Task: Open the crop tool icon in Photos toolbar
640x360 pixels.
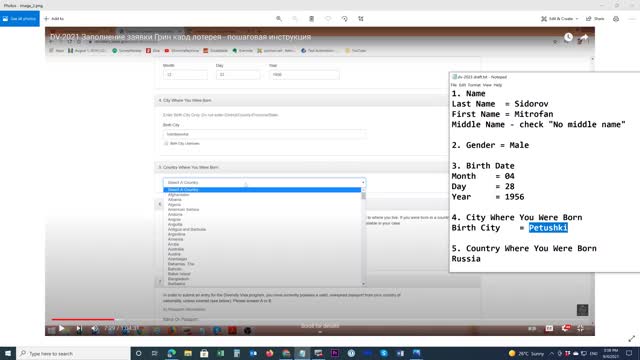Action: [361, 19]
